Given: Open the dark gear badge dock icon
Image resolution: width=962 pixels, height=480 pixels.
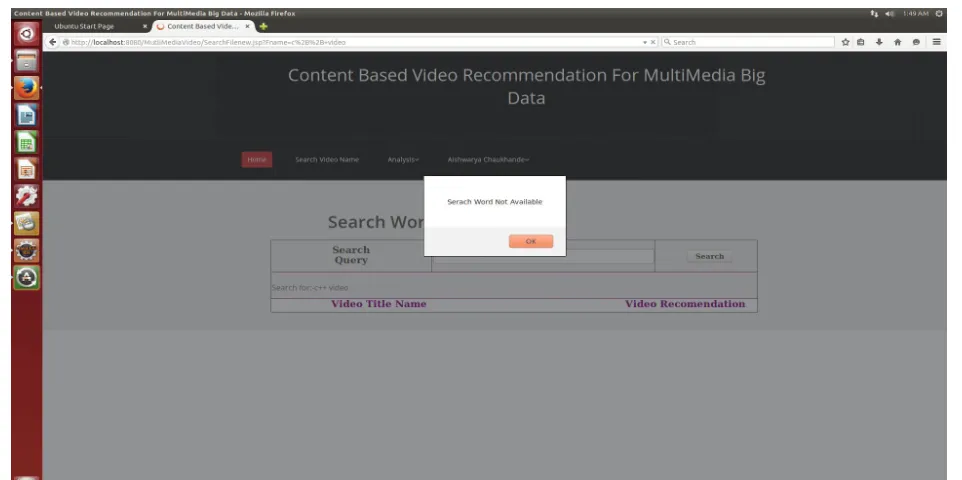Looking at the screenshot, I should click(x=26, y=250).
